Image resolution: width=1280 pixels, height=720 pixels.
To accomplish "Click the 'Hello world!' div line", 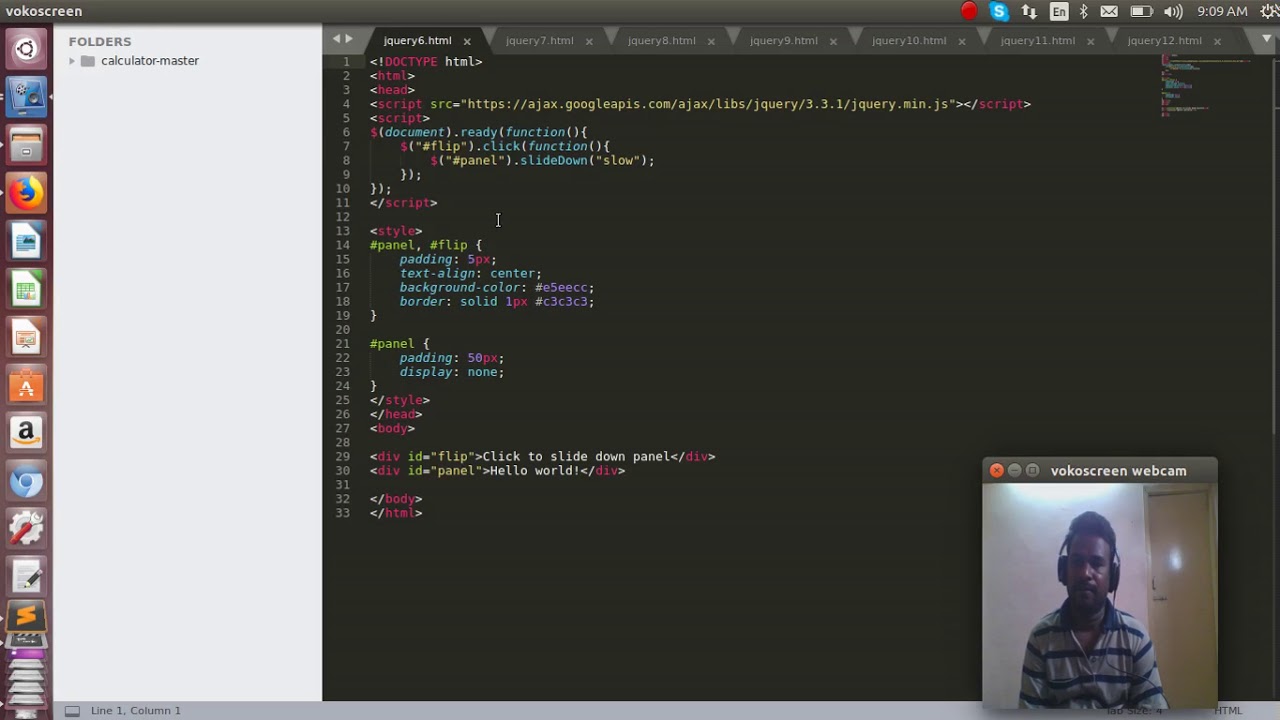I will (x=497, y=470).
